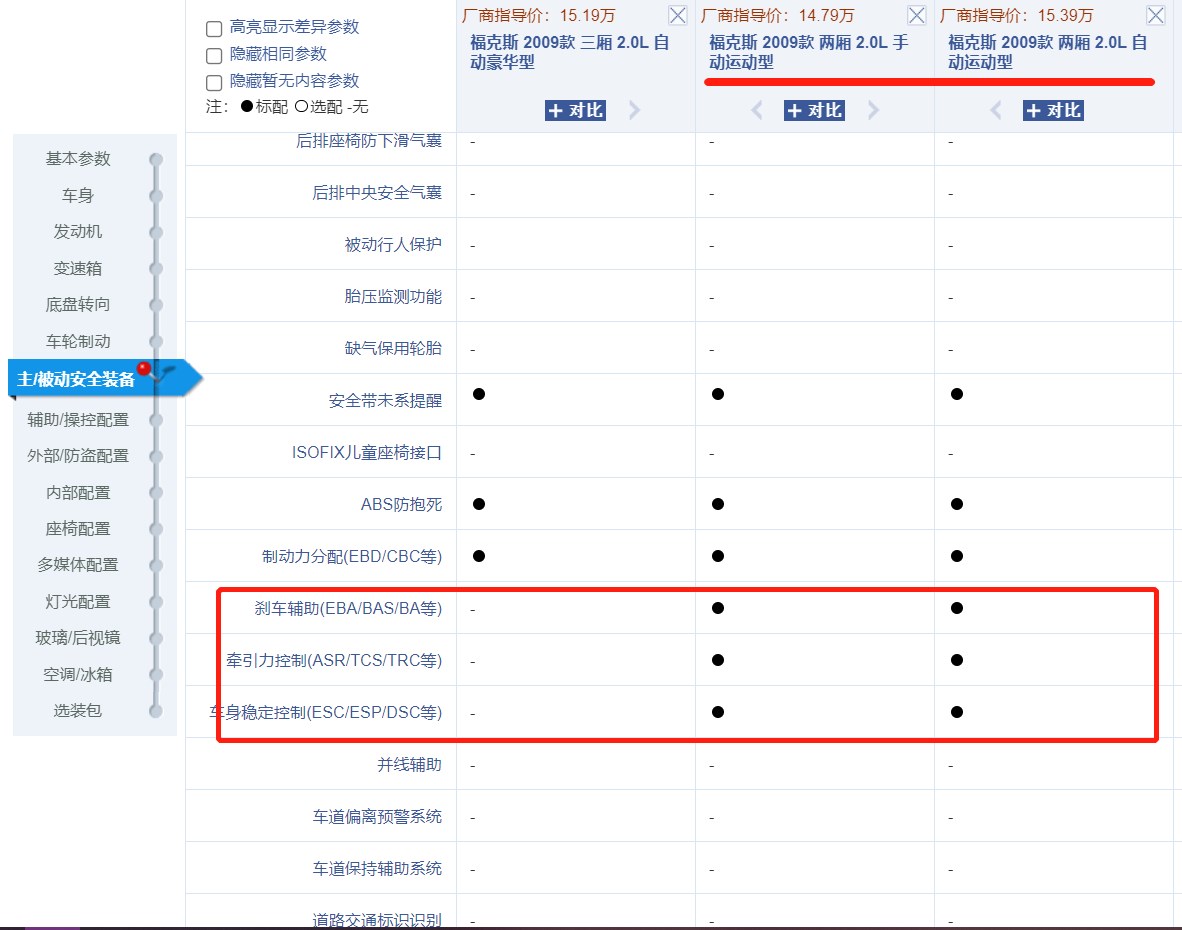Image resolution: width=1182 pixels, height=930 pixels.
Task: Check 高亮显示差异参数 option
Action: 213,29
